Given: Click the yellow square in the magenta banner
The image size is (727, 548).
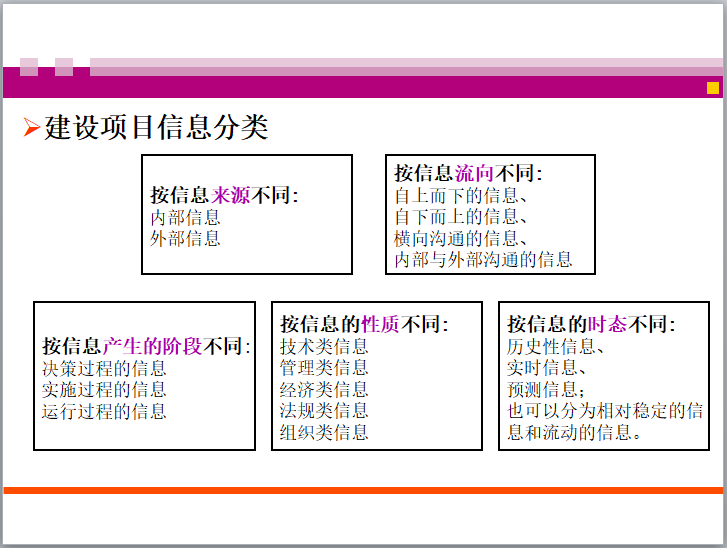Looking at the screenshot, I should click(x=712, y=88).
